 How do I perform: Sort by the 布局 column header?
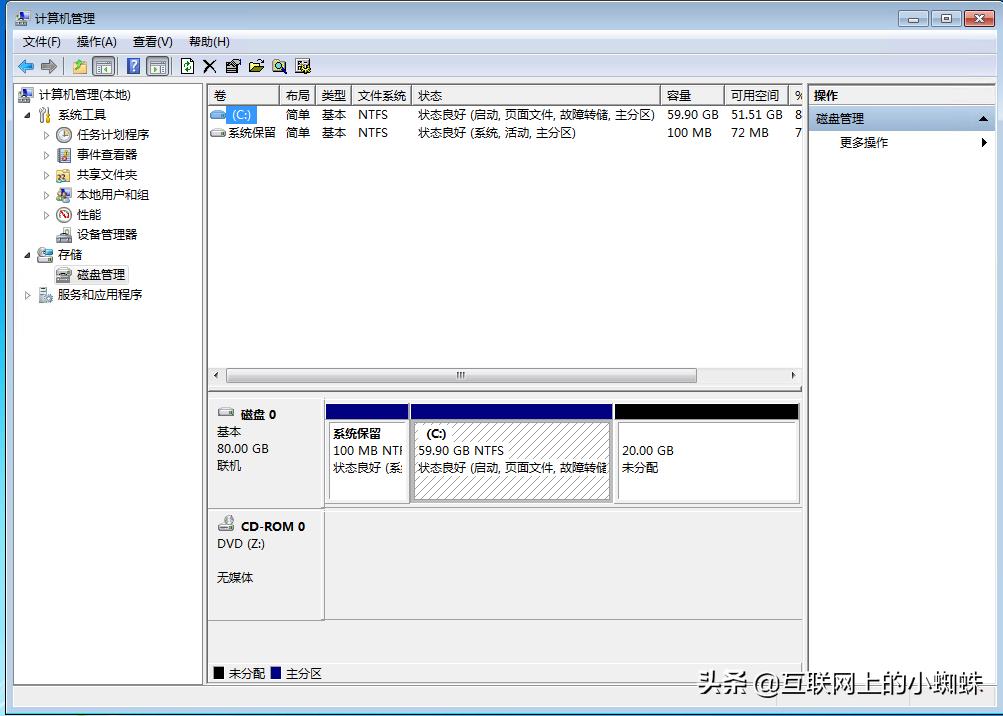pos(297,95)
